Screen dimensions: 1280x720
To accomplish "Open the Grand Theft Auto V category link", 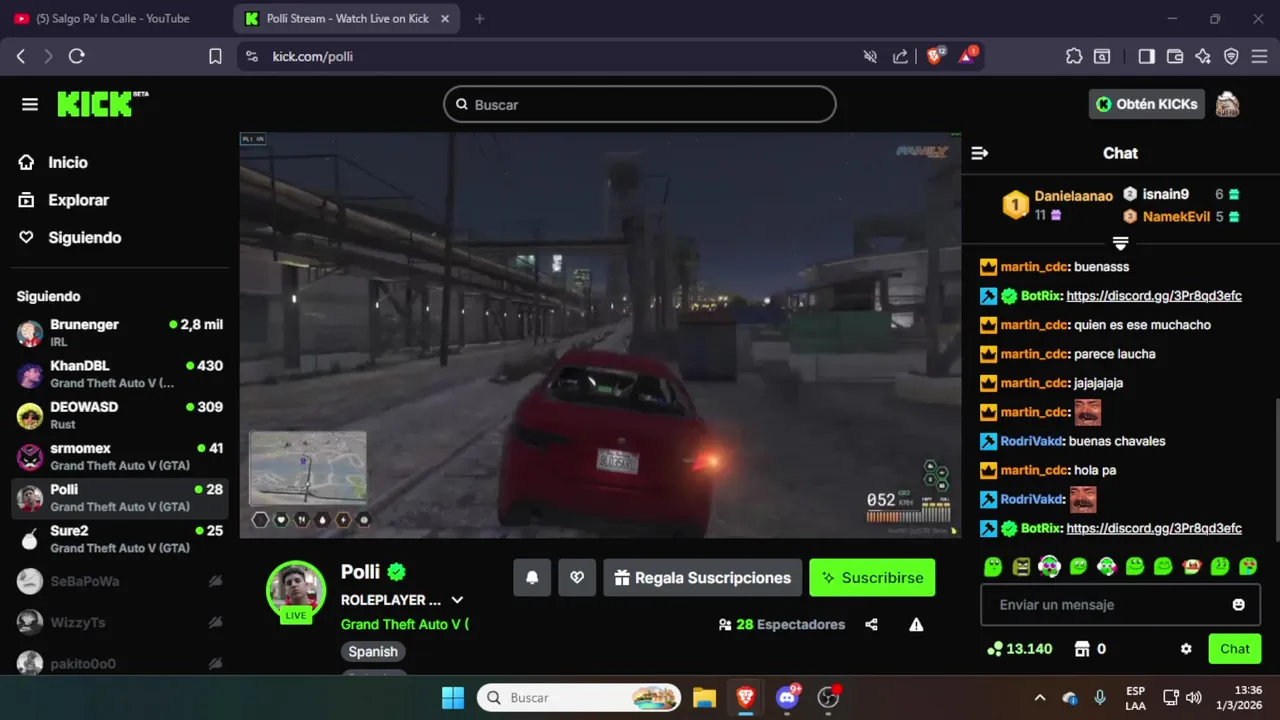I will point(404,624).
